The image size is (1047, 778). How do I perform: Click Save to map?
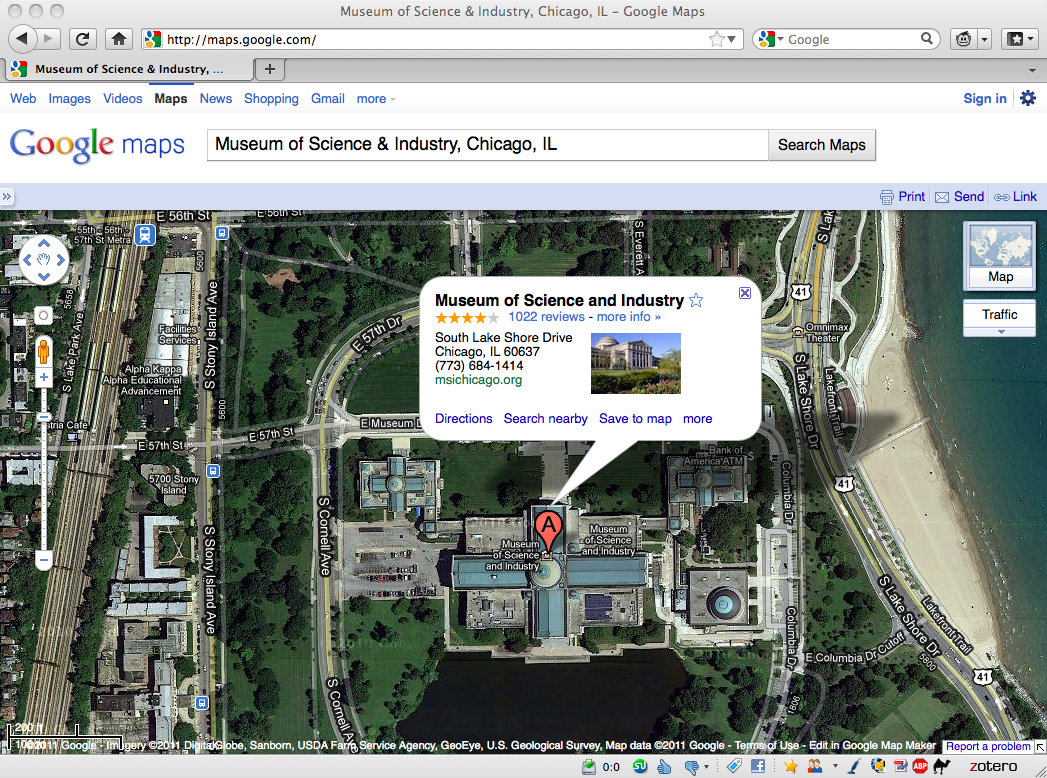(x=635, y=419)
